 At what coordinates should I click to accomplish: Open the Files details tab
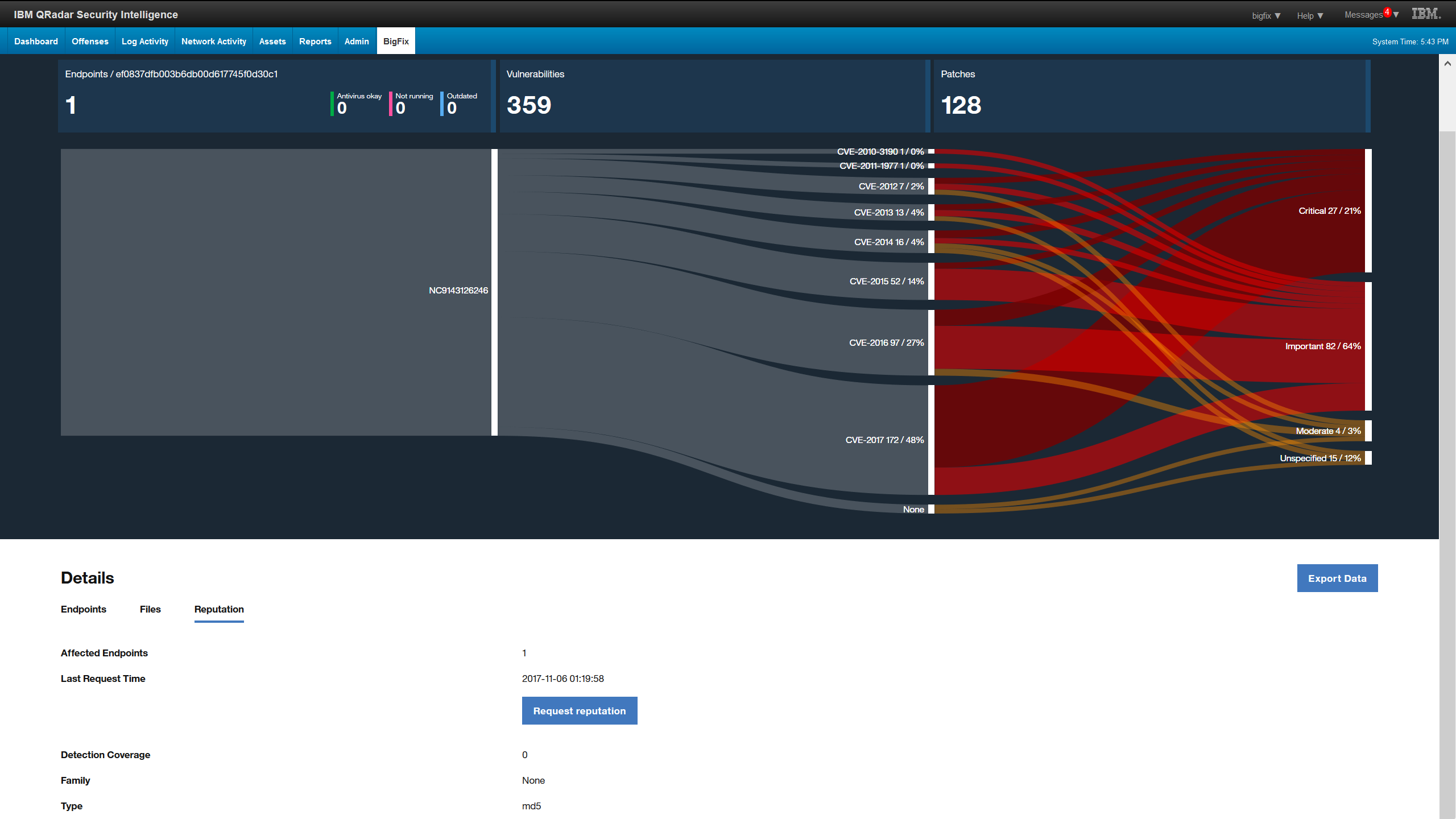pos(150,609)
